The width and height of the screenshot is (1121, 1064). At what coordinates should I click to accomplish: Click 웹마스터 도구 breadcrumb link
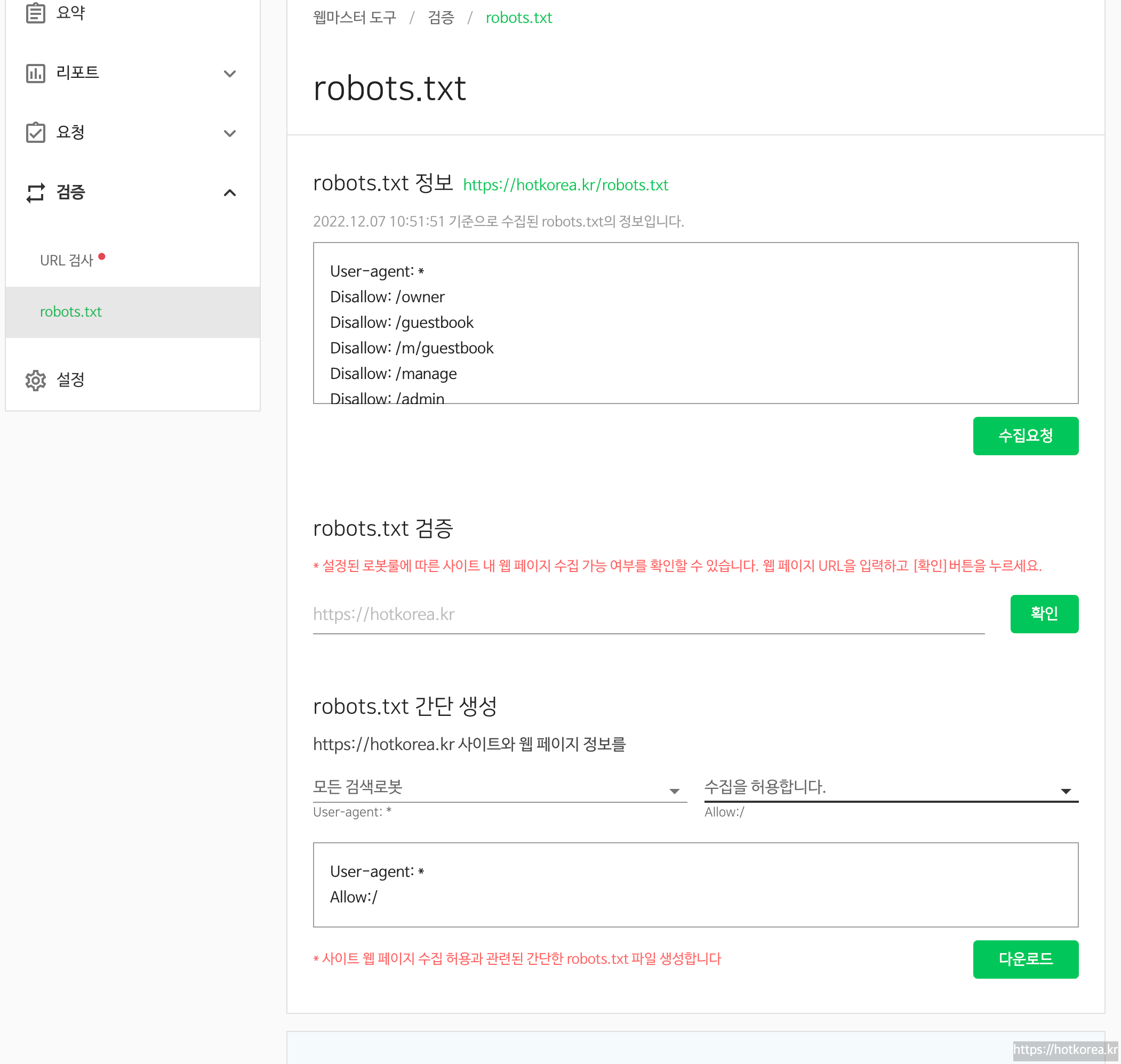tap(355, 18)
